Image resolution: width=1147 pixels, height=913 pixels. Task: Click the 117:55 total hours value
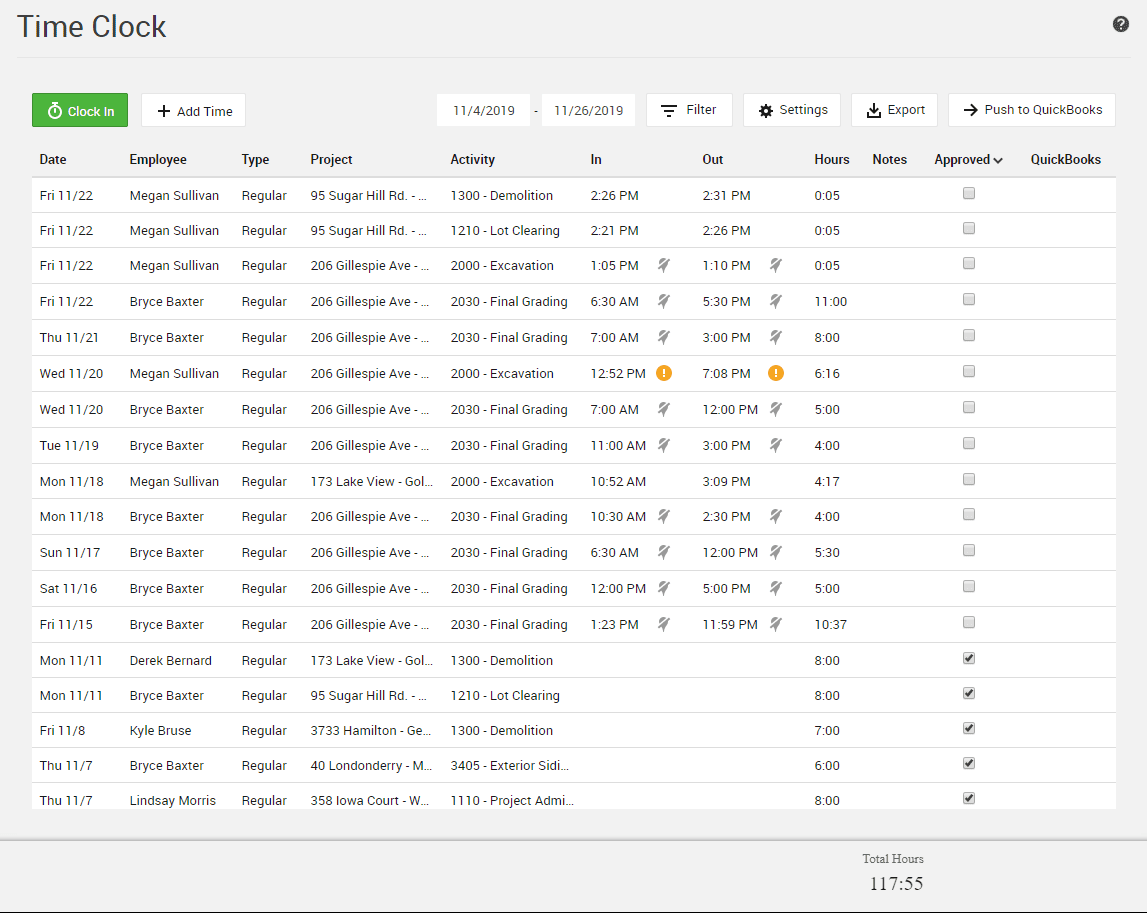point(896,884)
